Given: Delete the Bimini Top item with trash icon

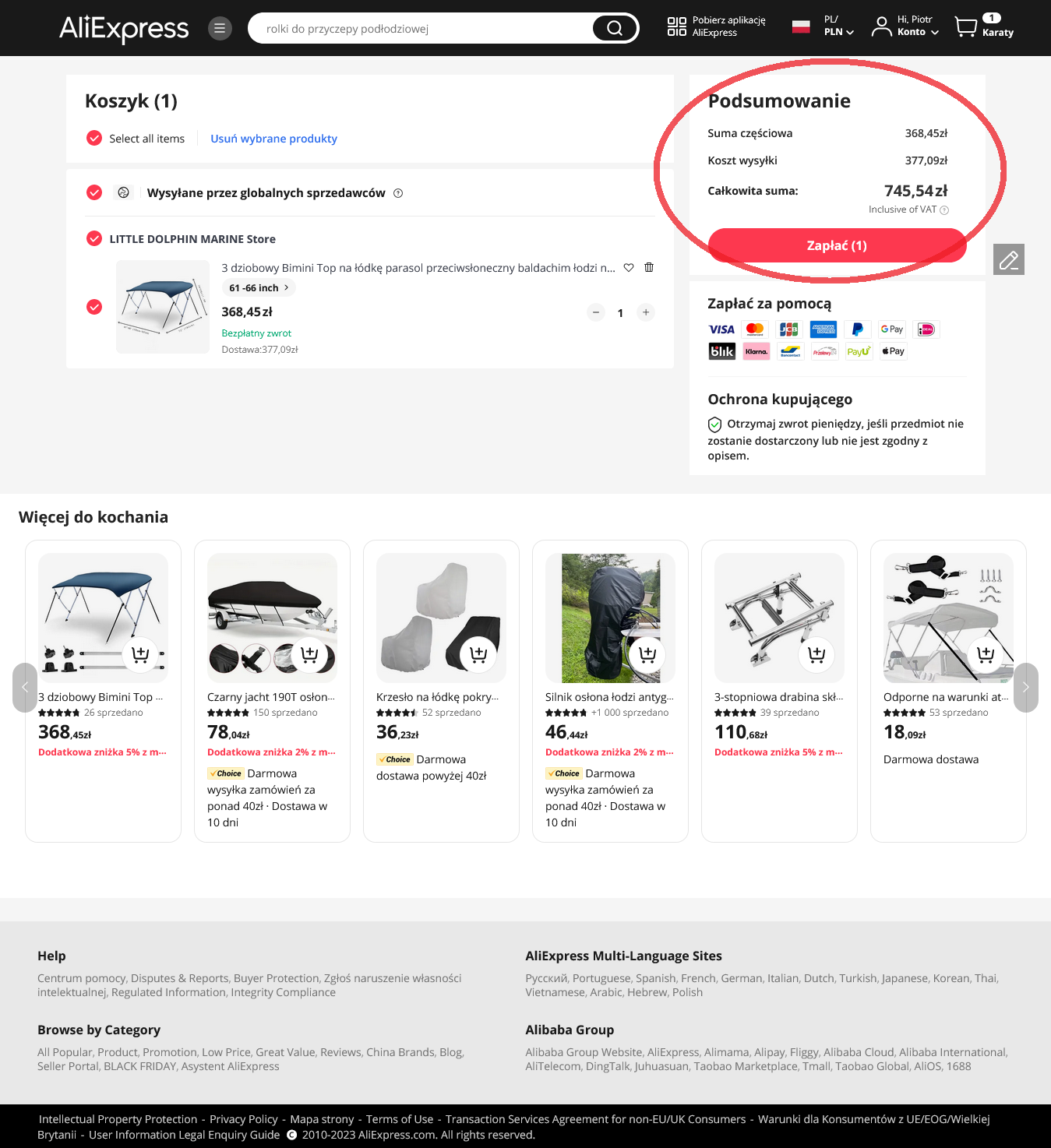Looking at the screenshot, I should point(649,267).
